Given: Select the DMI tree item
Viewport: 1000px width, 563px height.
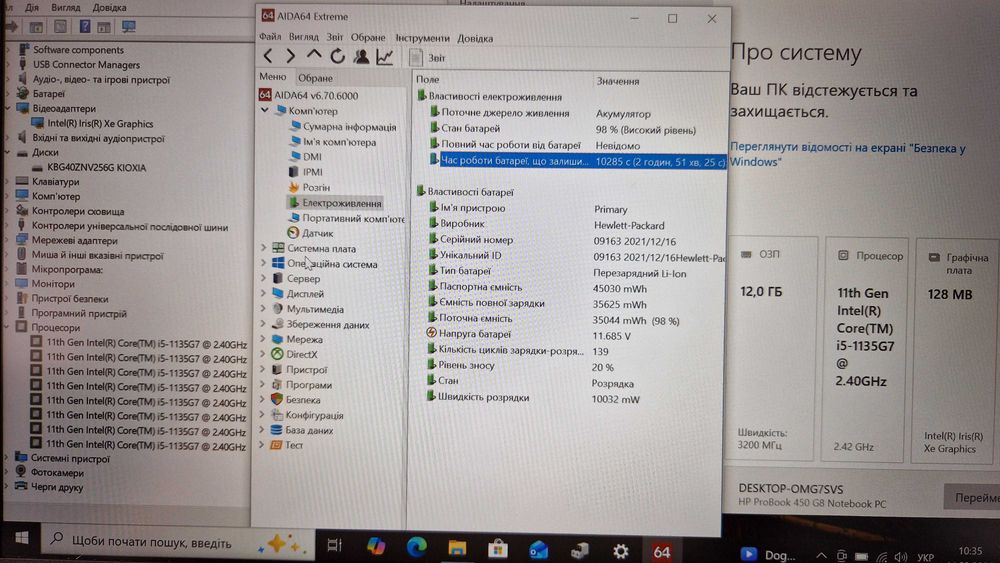Looking at the screenshot, I should [305, 156].
